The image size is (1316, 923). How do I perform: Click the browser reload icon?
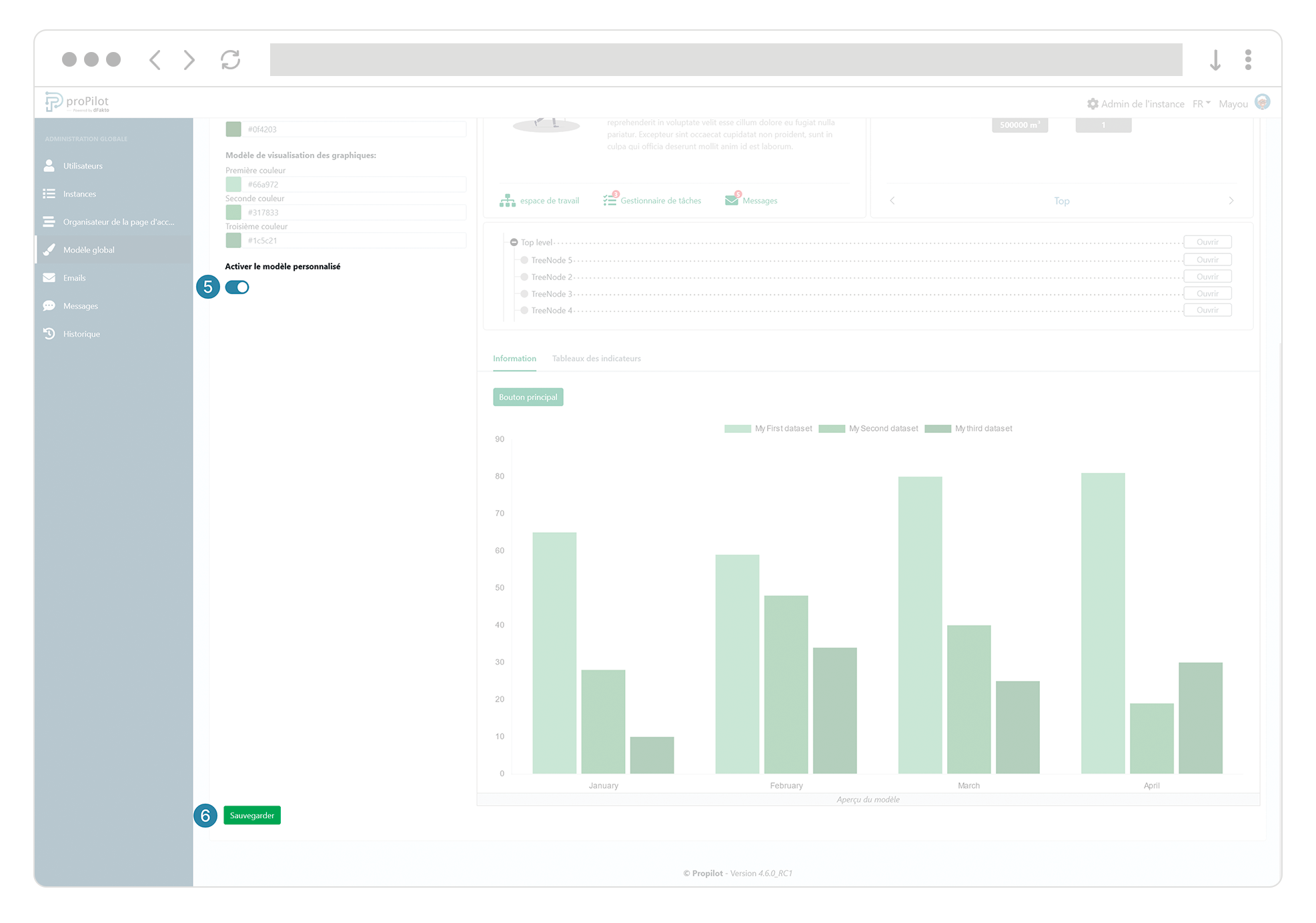[230, 60]
